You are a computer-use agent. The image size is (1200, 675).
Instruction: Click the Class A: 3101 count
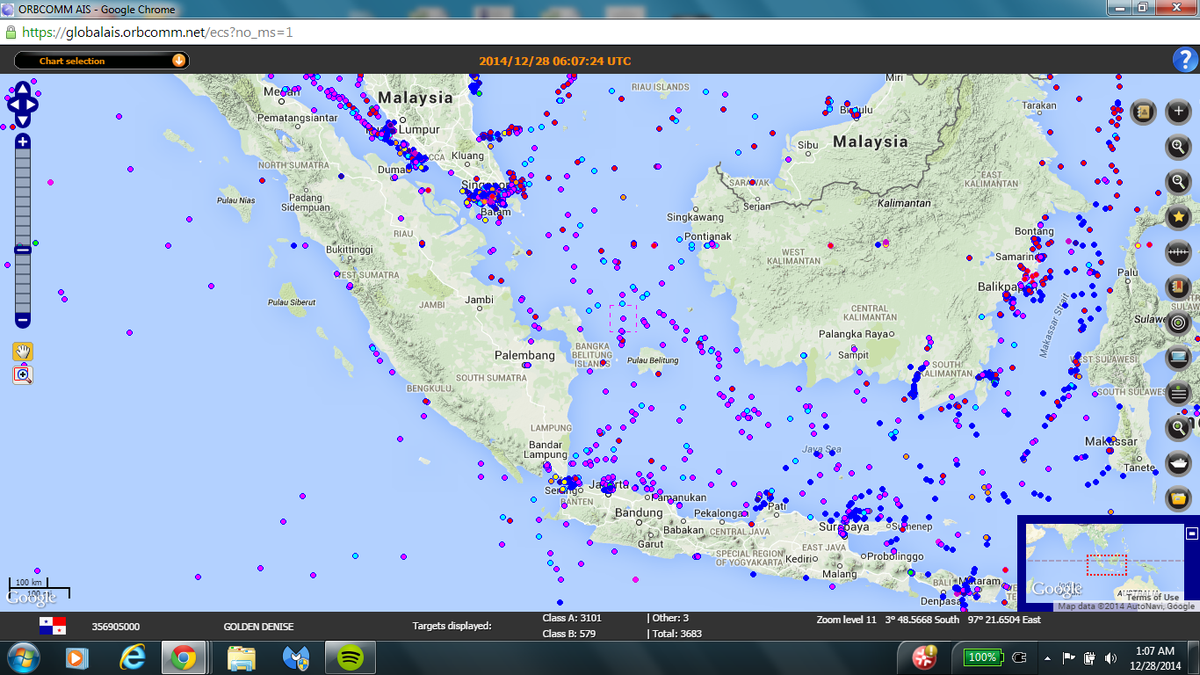[x=571, y=618]
